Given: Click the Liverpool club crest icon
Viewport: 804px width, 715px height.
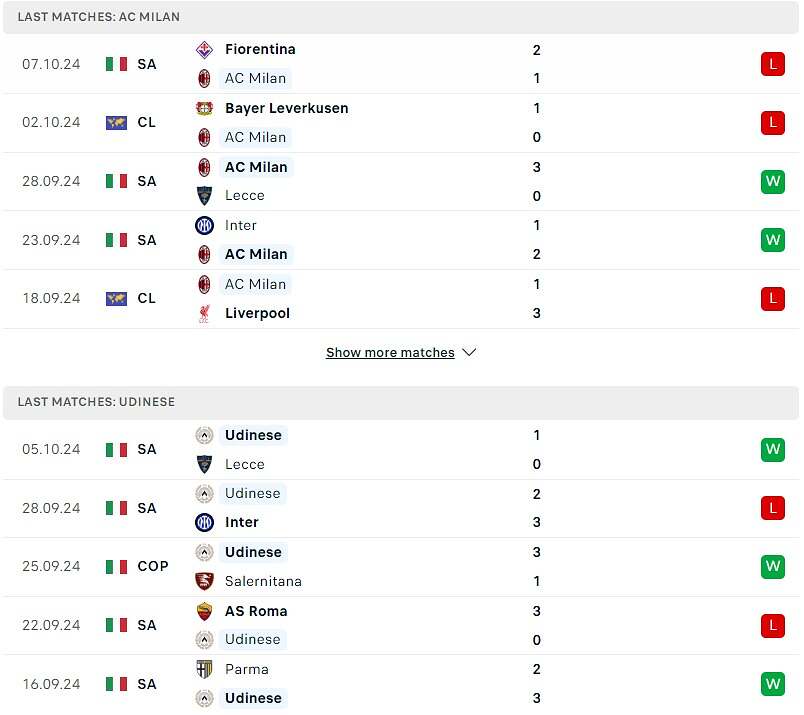Looking at the screenshot, I should coord(204,313).
